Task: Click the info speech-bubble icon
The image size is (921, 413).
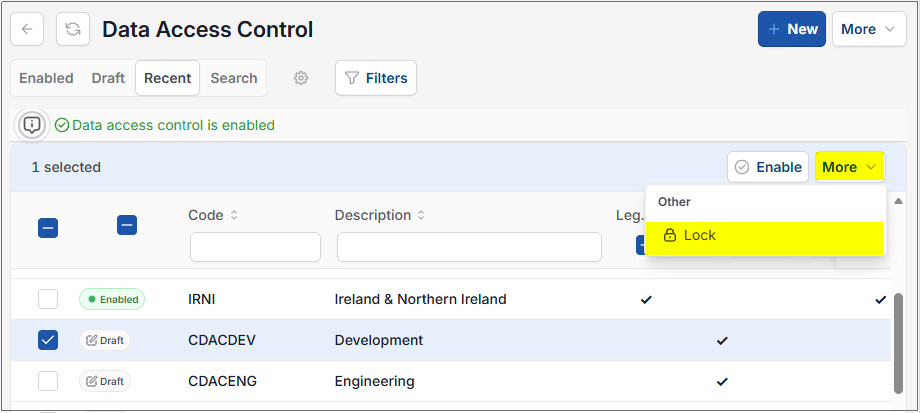Action: (x=32, y=125)
